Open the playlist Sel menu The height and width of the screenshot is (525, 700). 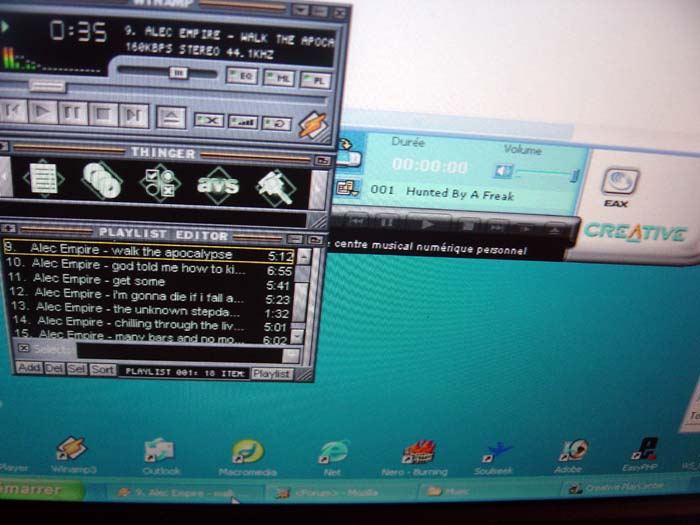pos(77,369)
